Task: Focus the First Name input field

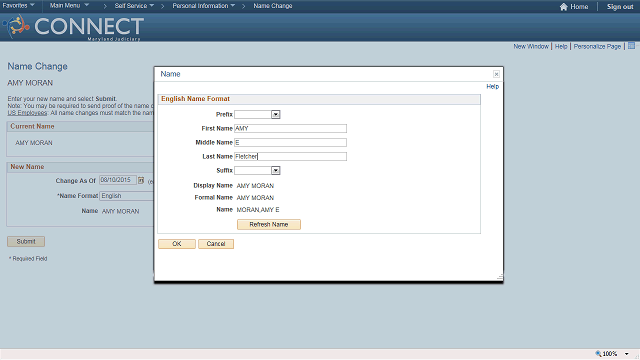Action: point(290,129)
